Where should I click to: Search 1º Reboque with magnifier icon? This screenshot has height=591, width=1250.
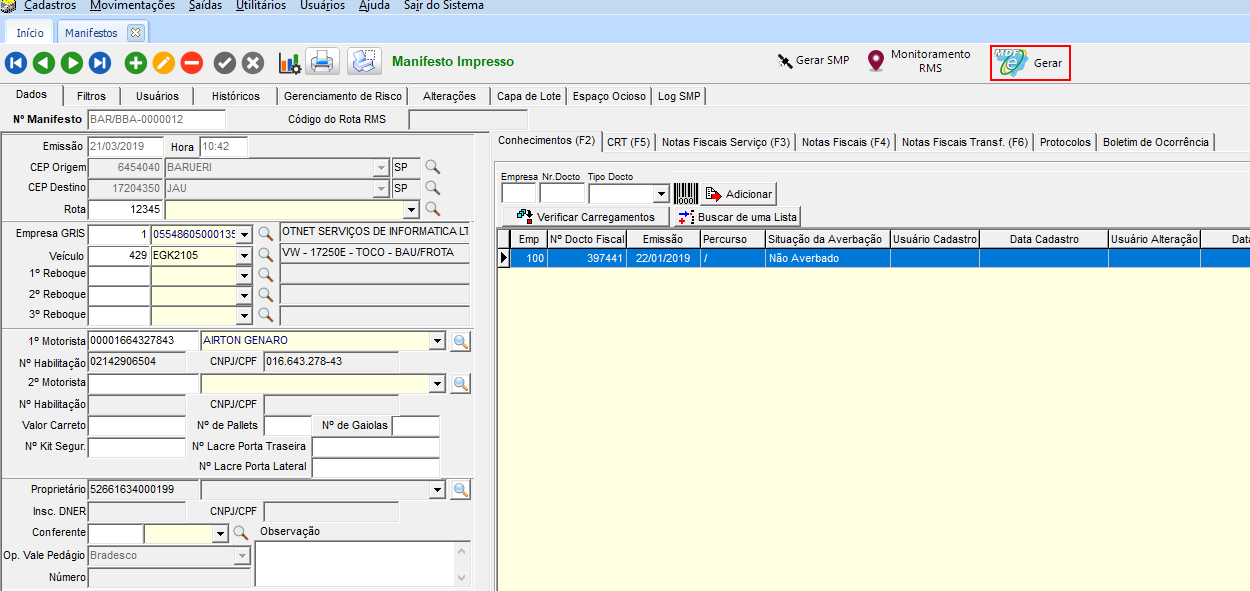point(266,274)
